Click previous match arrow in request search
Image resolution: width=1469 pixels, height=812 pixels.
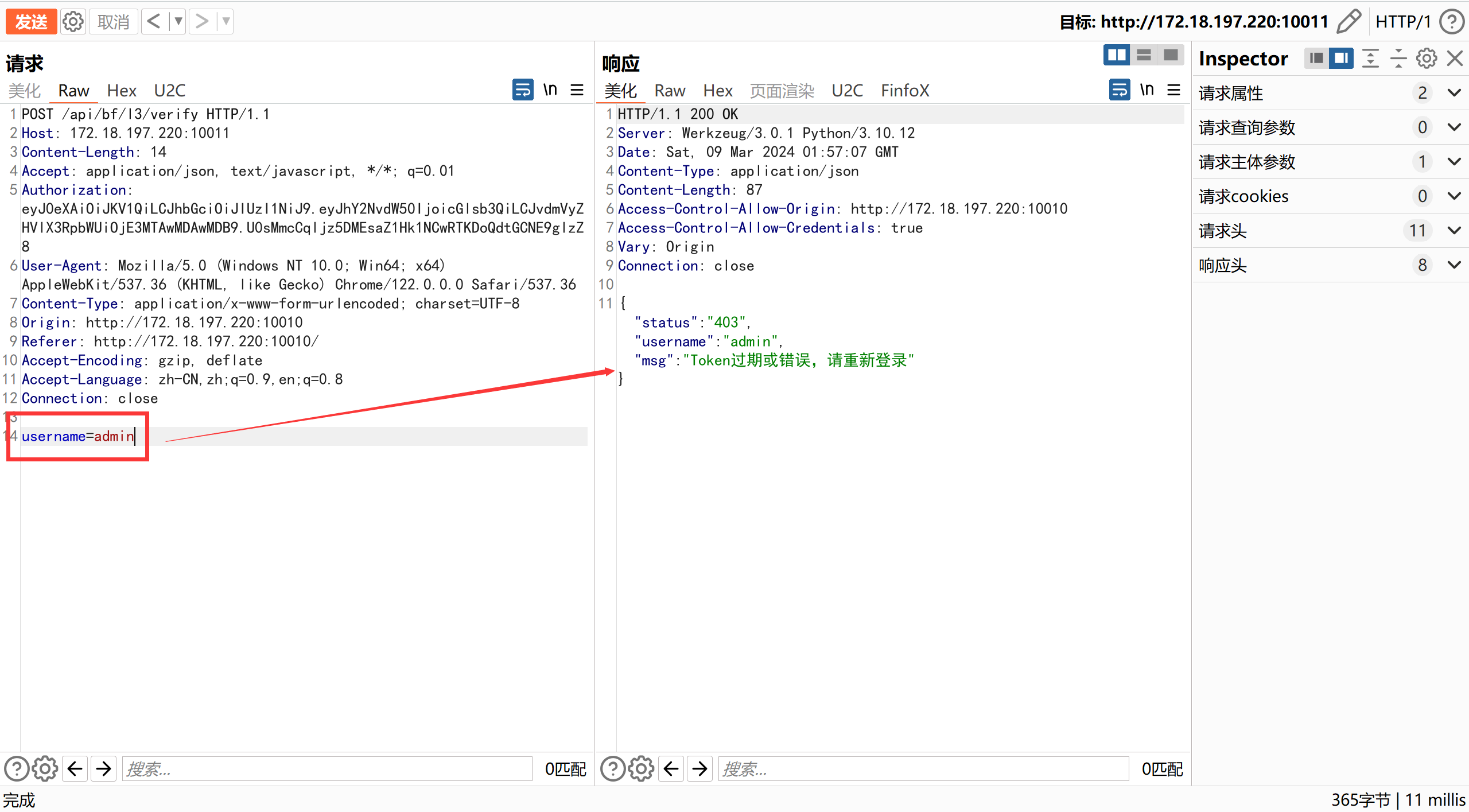click(x=75, y=768)
